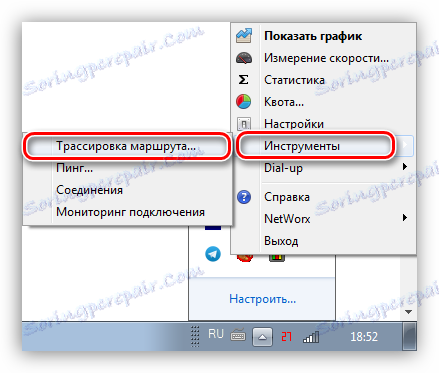
Task: Open the Telegram icon in the tray popup
Action: point(213,254)
